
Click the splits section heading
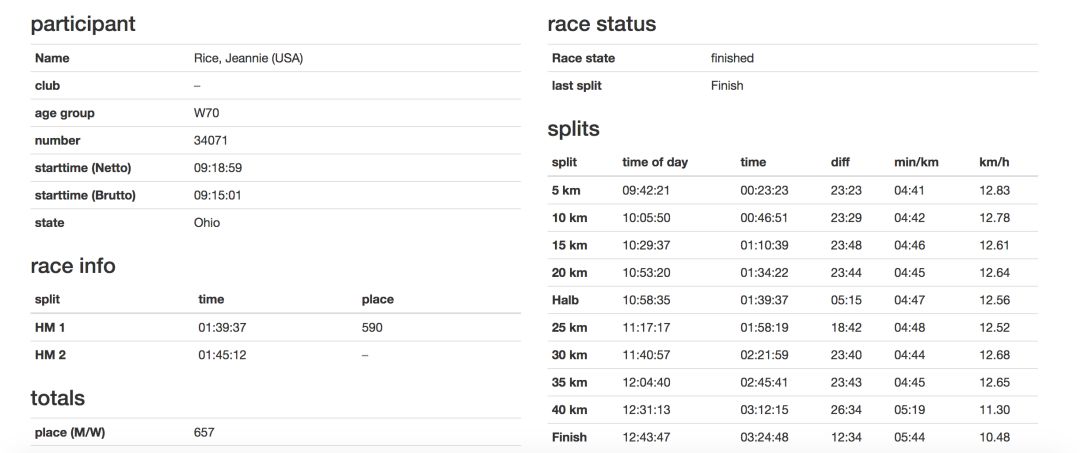coord(574,129)
